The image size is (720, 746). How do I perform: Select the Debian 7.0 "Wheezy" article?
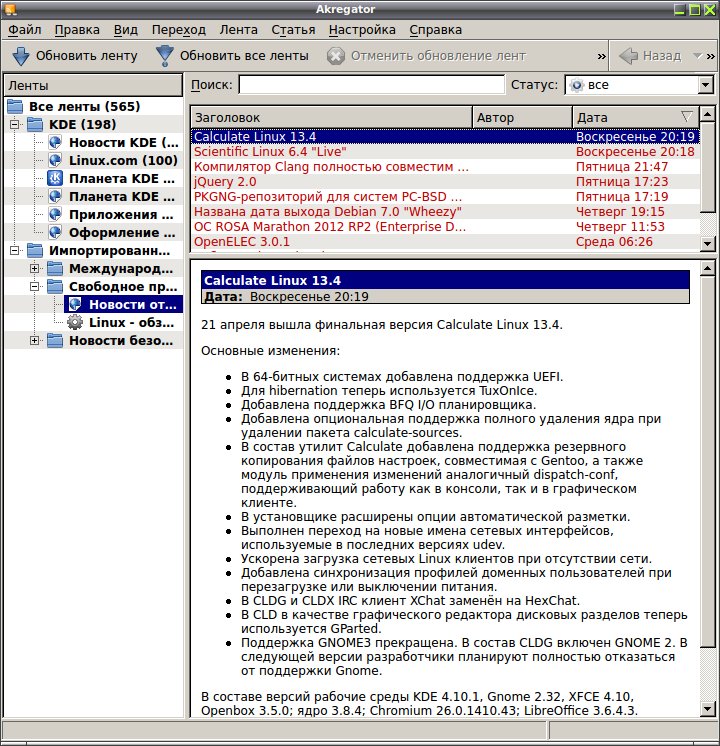[x=445, y=212]
